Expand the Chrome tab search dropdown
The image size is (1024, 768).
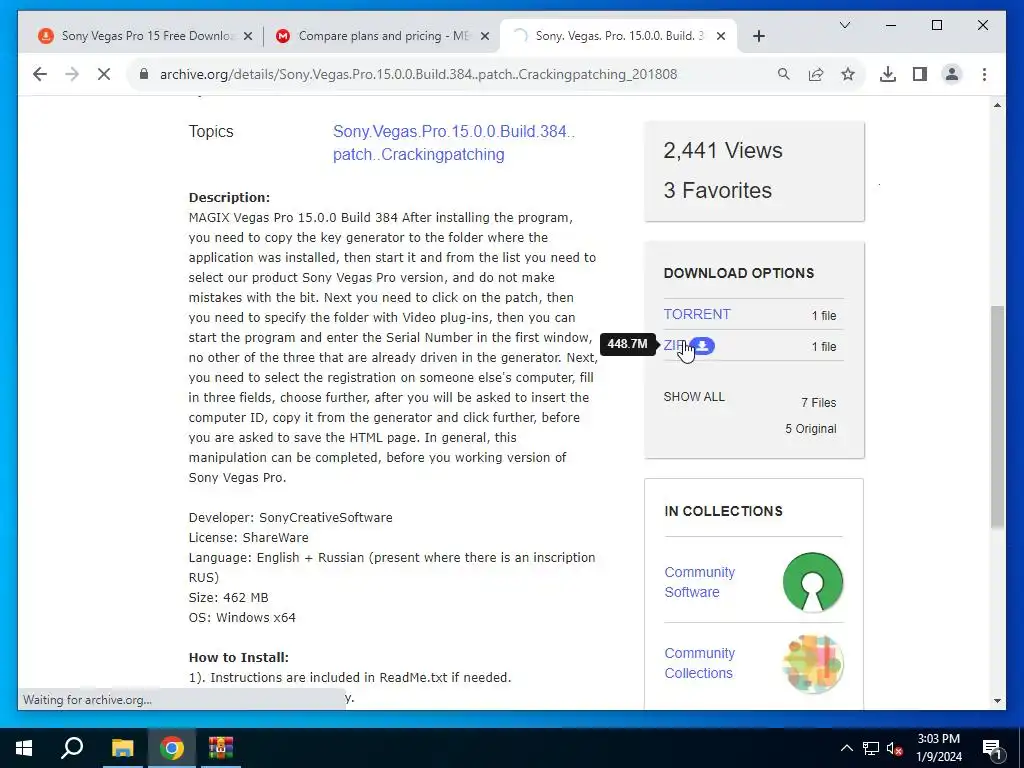[x=844, y=25]
